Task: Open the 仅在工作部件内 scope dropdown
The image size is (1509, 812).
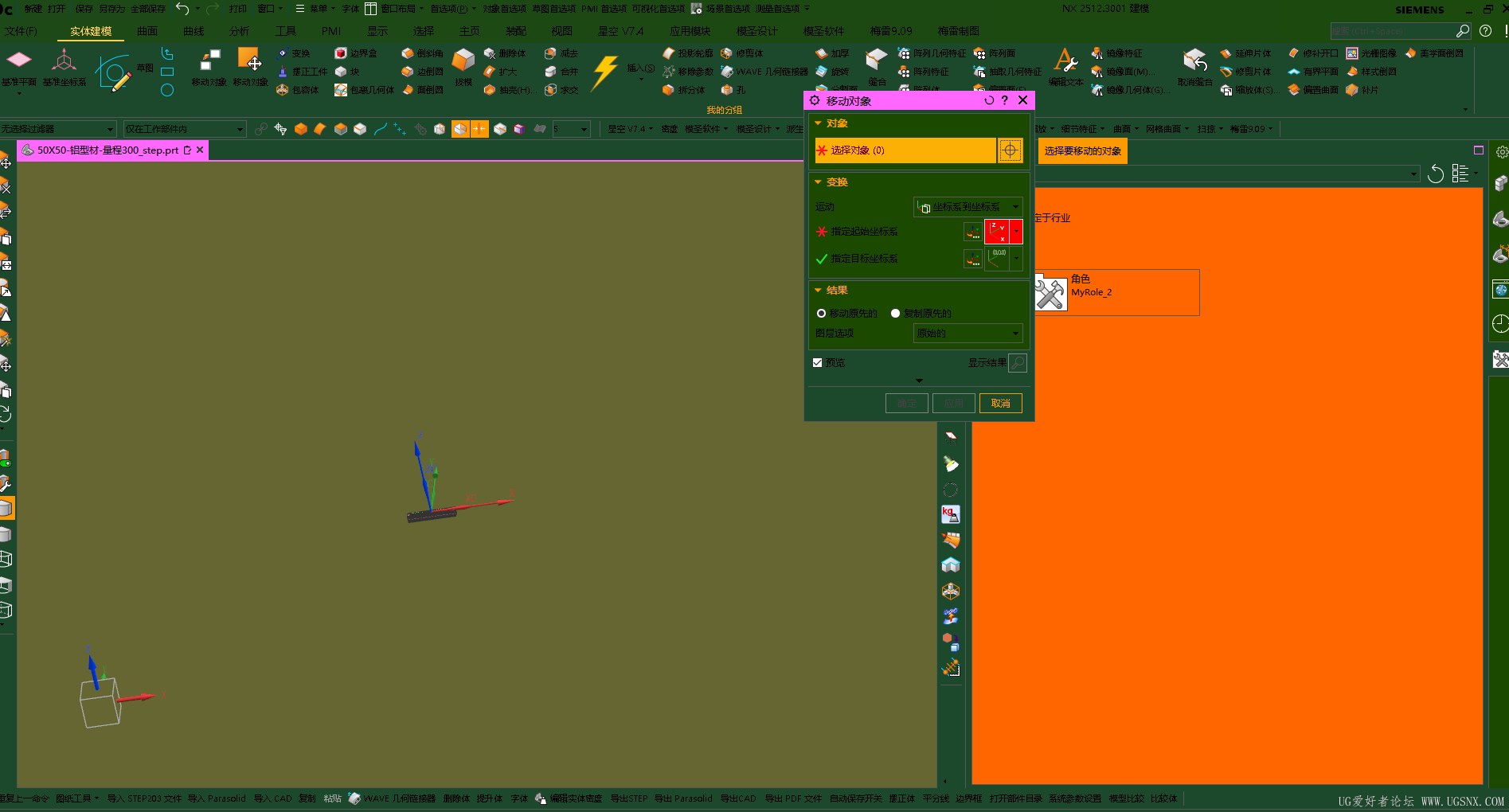Action: point(184,129)
